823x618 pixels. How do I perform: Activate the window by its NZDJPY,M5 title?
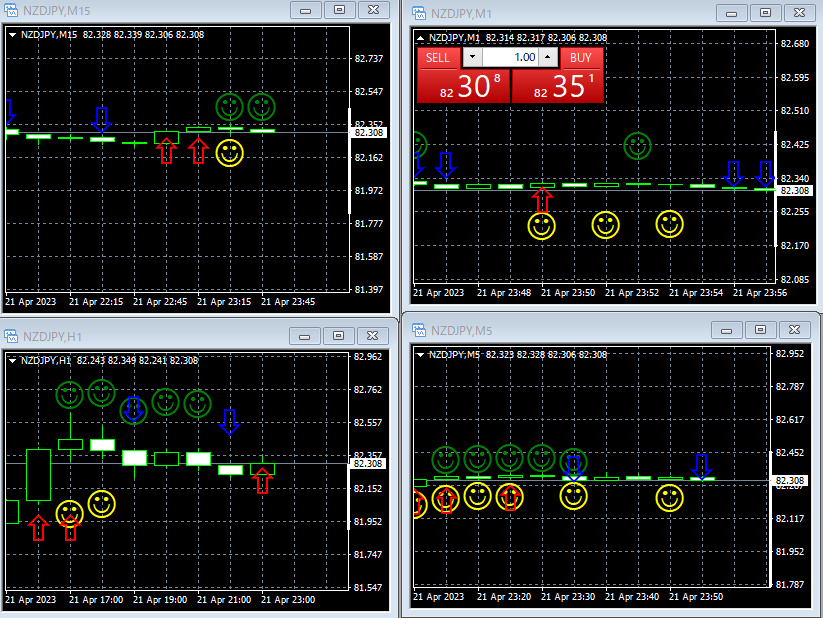click(x=461, y=331)
